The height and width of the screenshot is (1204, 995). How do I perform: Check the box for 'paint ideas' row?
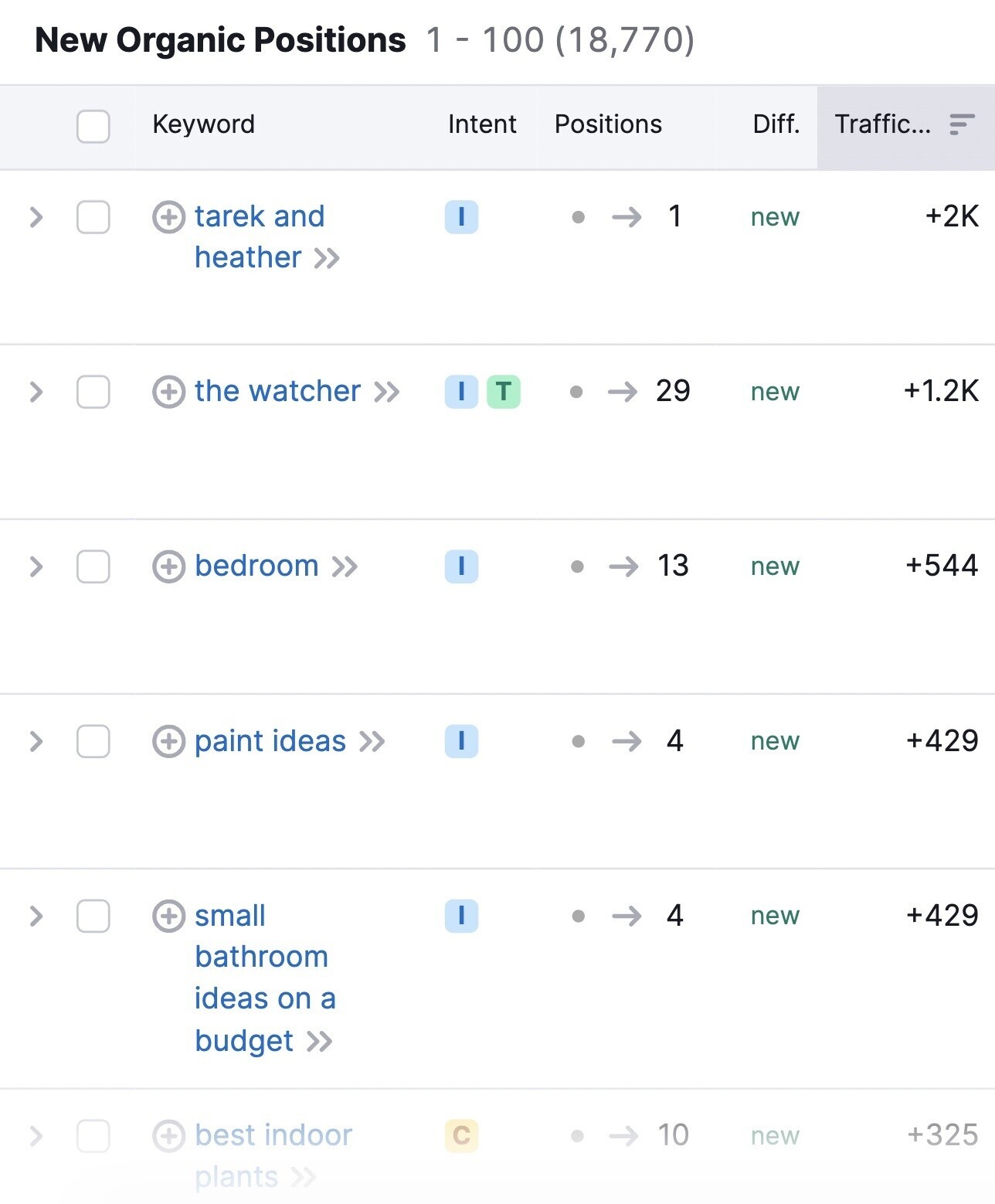(93, 741)
